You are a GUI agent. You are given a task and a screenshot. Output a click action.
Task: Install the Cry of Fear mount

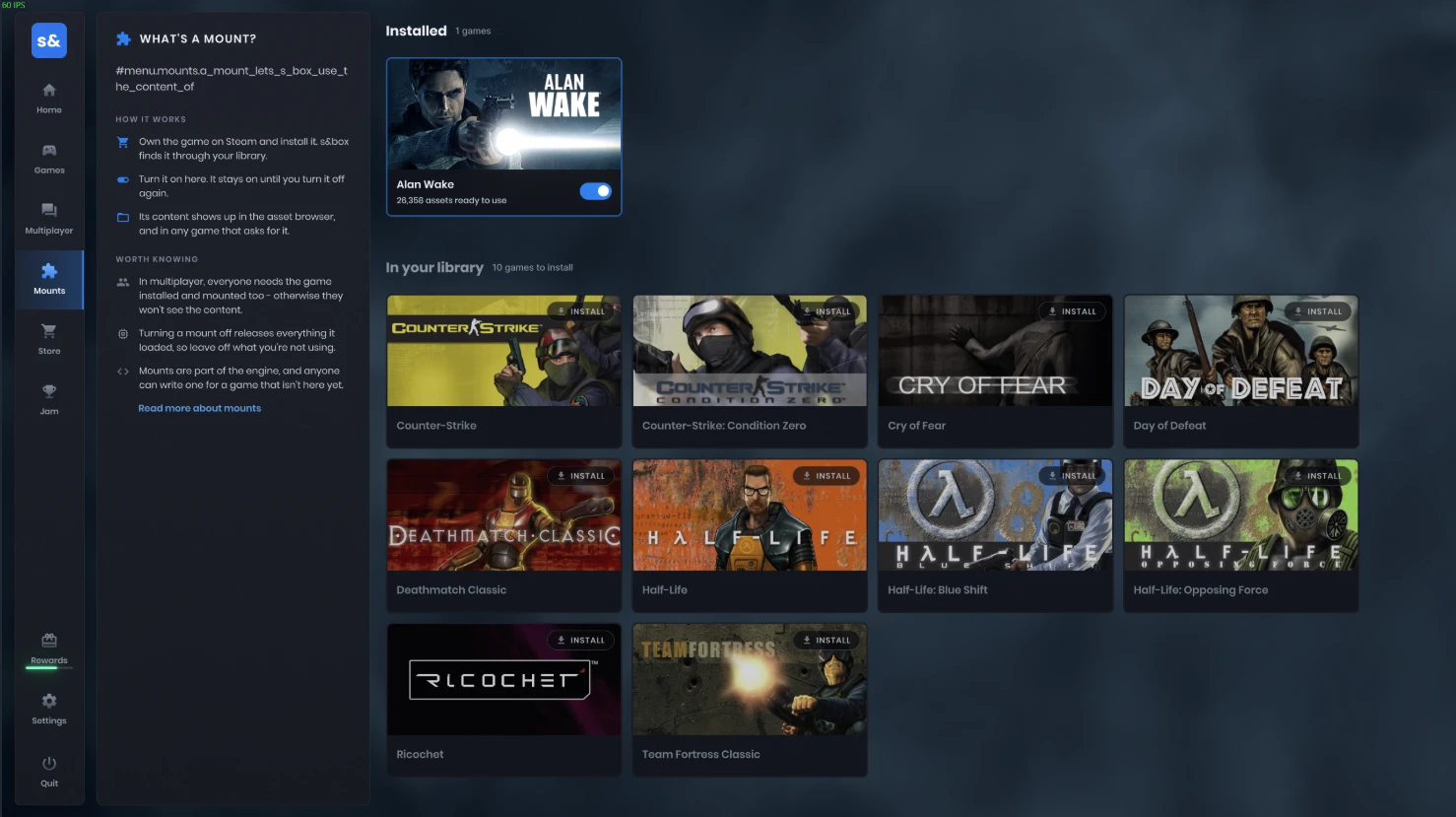pos(1073,311)
